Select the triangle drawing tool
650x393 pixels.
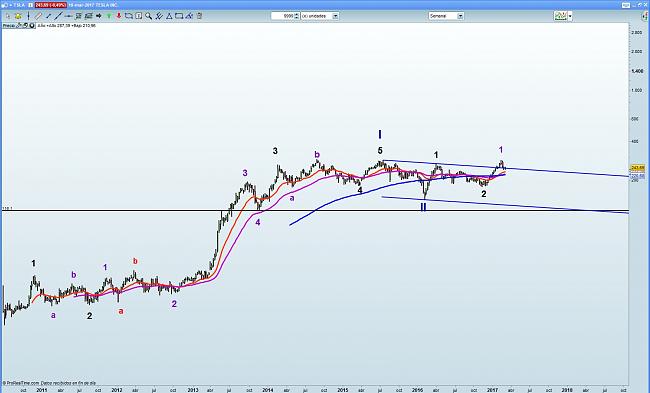point(169,16)
